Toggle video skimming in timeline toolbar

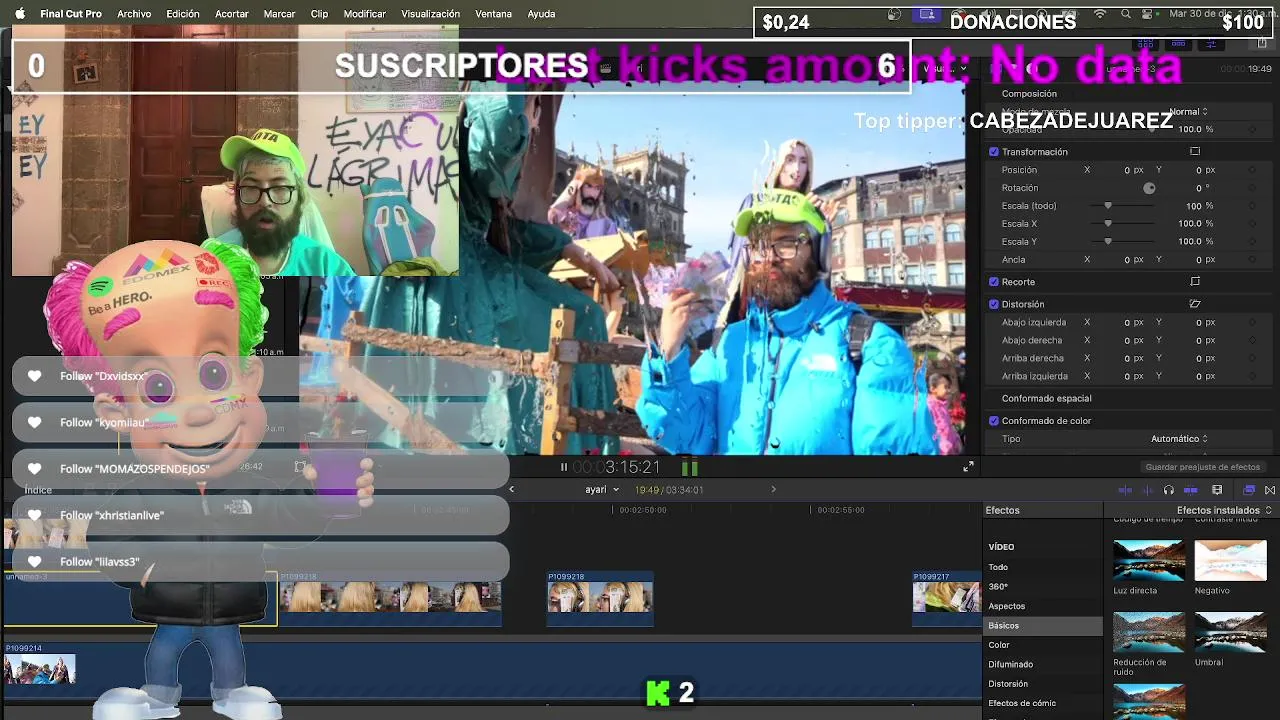click(1125, 490)
